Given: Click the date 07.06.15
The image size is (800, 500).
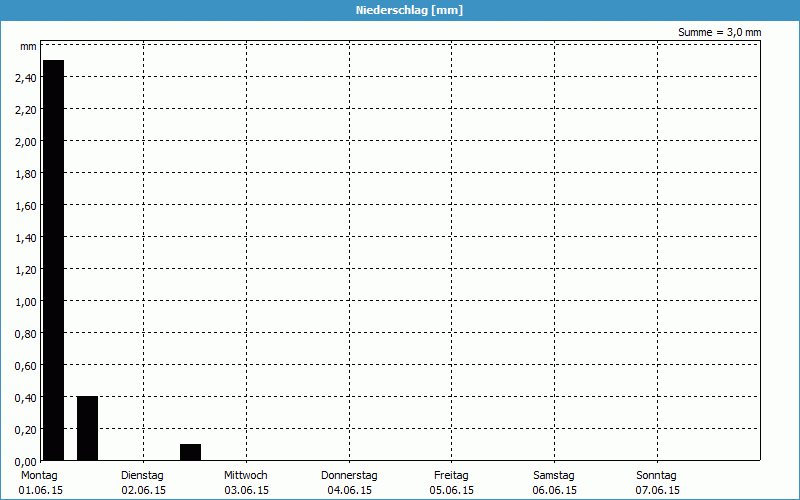Looking at the screenshot, I should [x=658, y=490].
